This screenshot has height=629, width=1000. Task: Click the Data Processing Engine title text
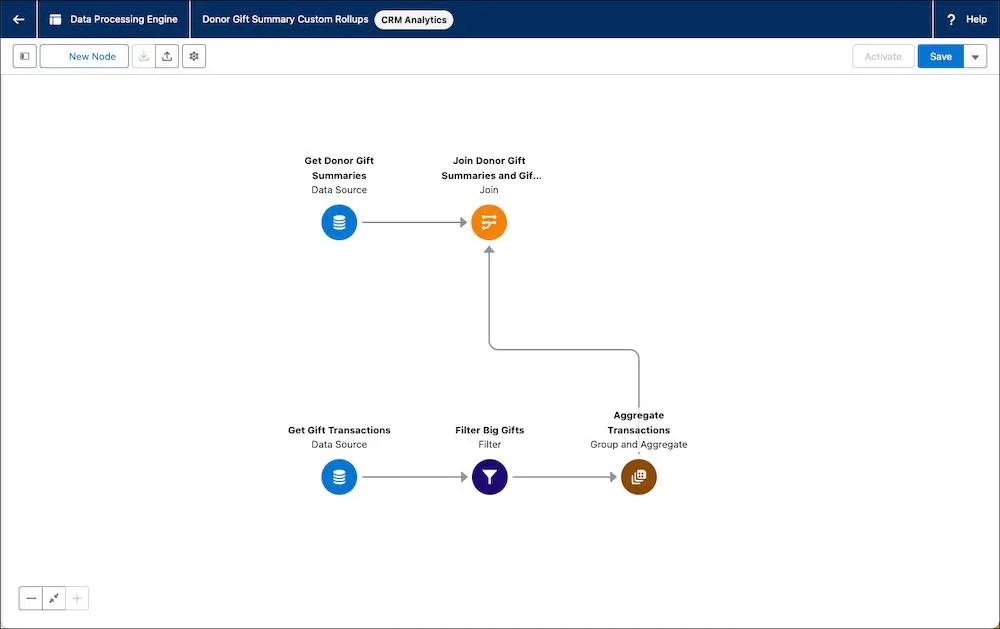pyautogui.click(x=124, y=19)
